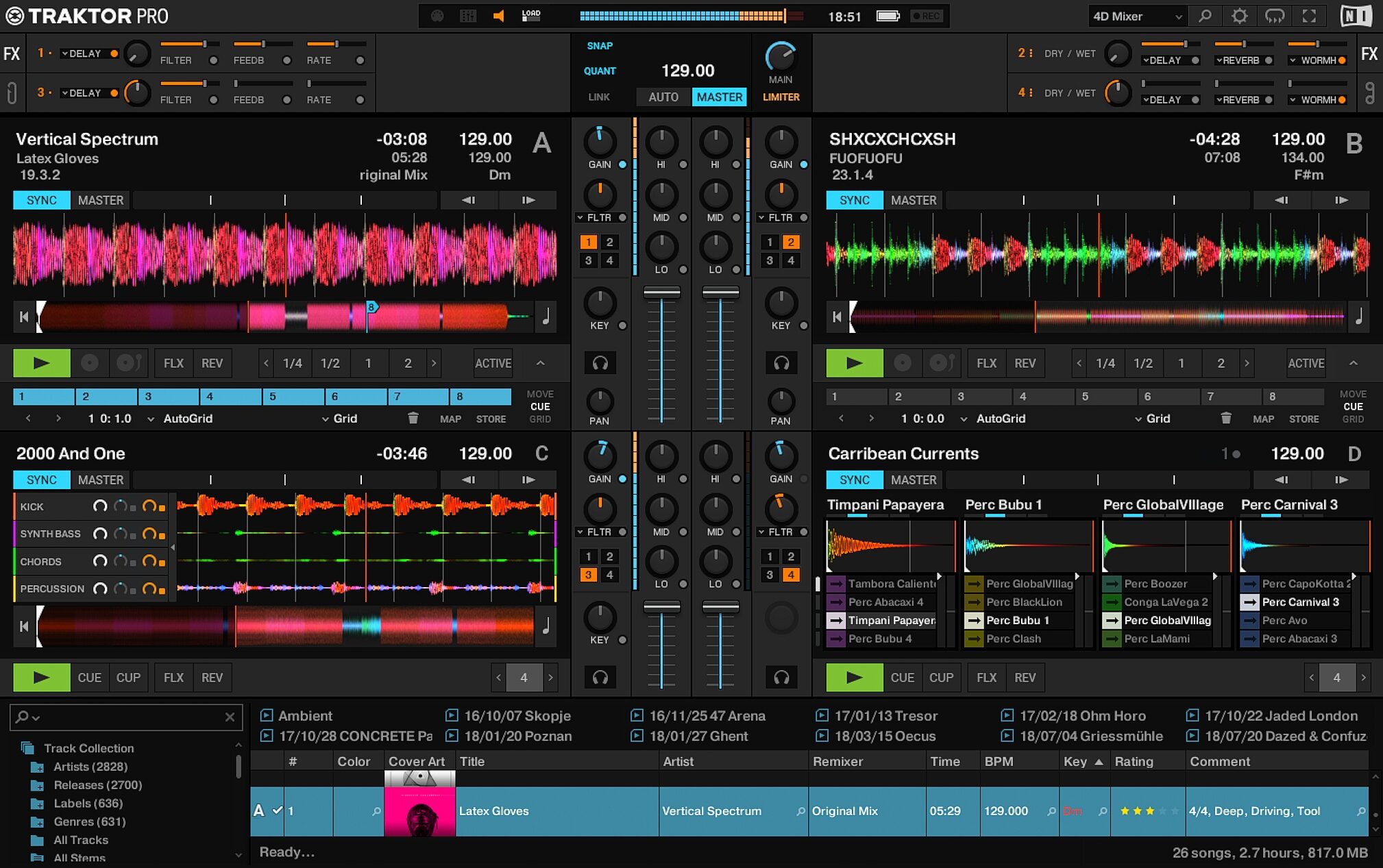This screenshot has height=868, width=1383.
Task: Click the Native Instruments logo
Action: [1356, 16]
